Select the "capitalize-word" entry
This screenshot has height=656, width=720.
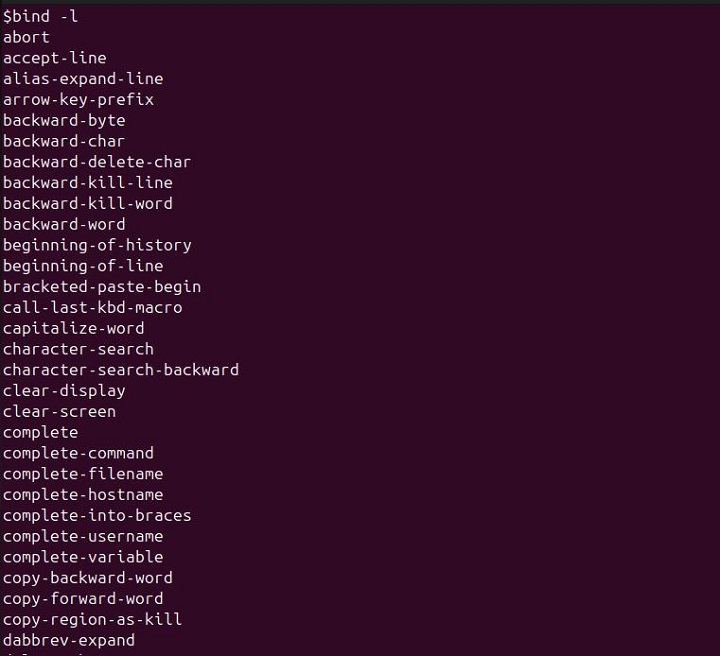(x=74, y=328)
